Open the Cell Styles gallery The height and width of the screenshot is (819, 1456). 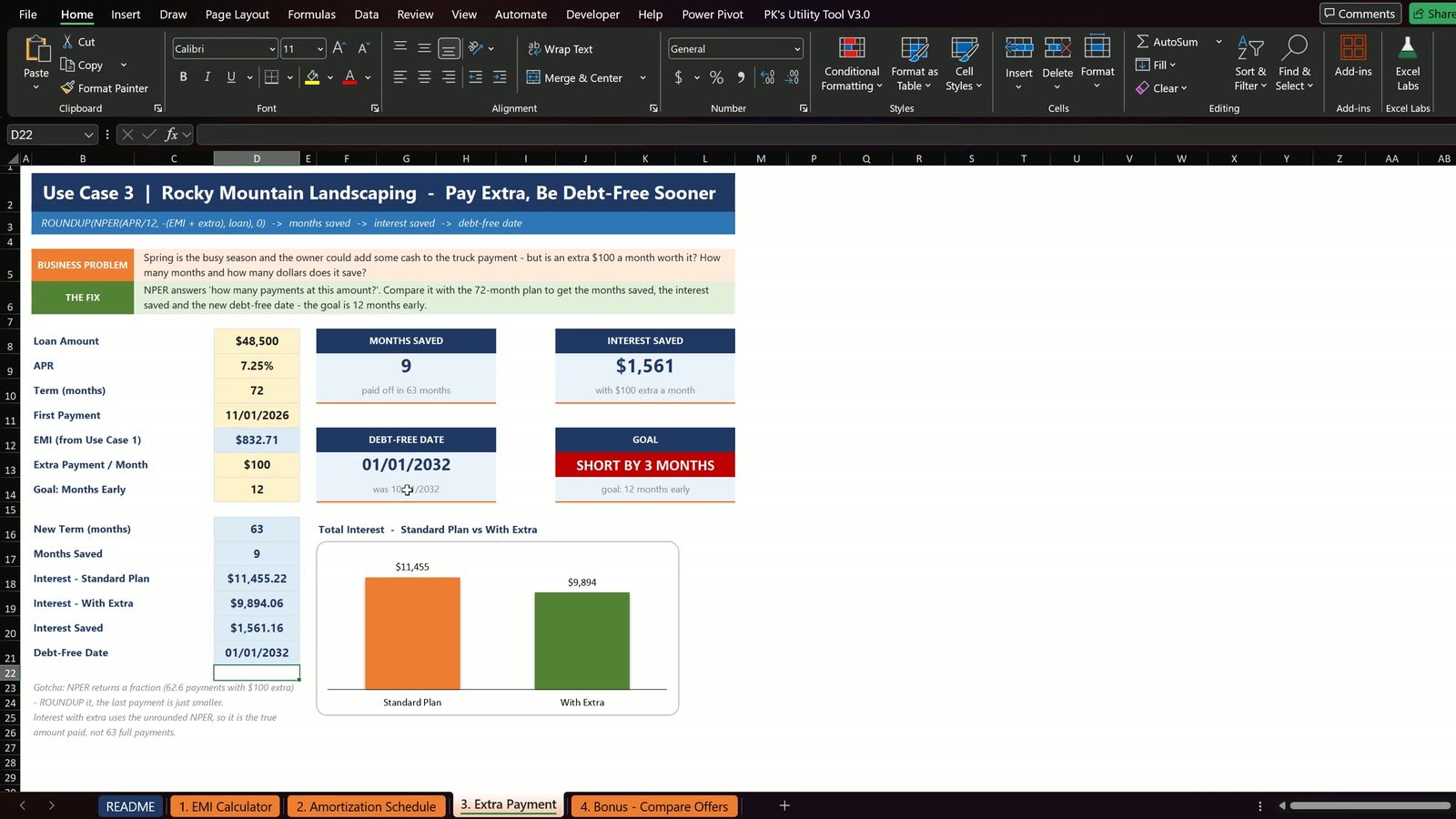point(964,64)
